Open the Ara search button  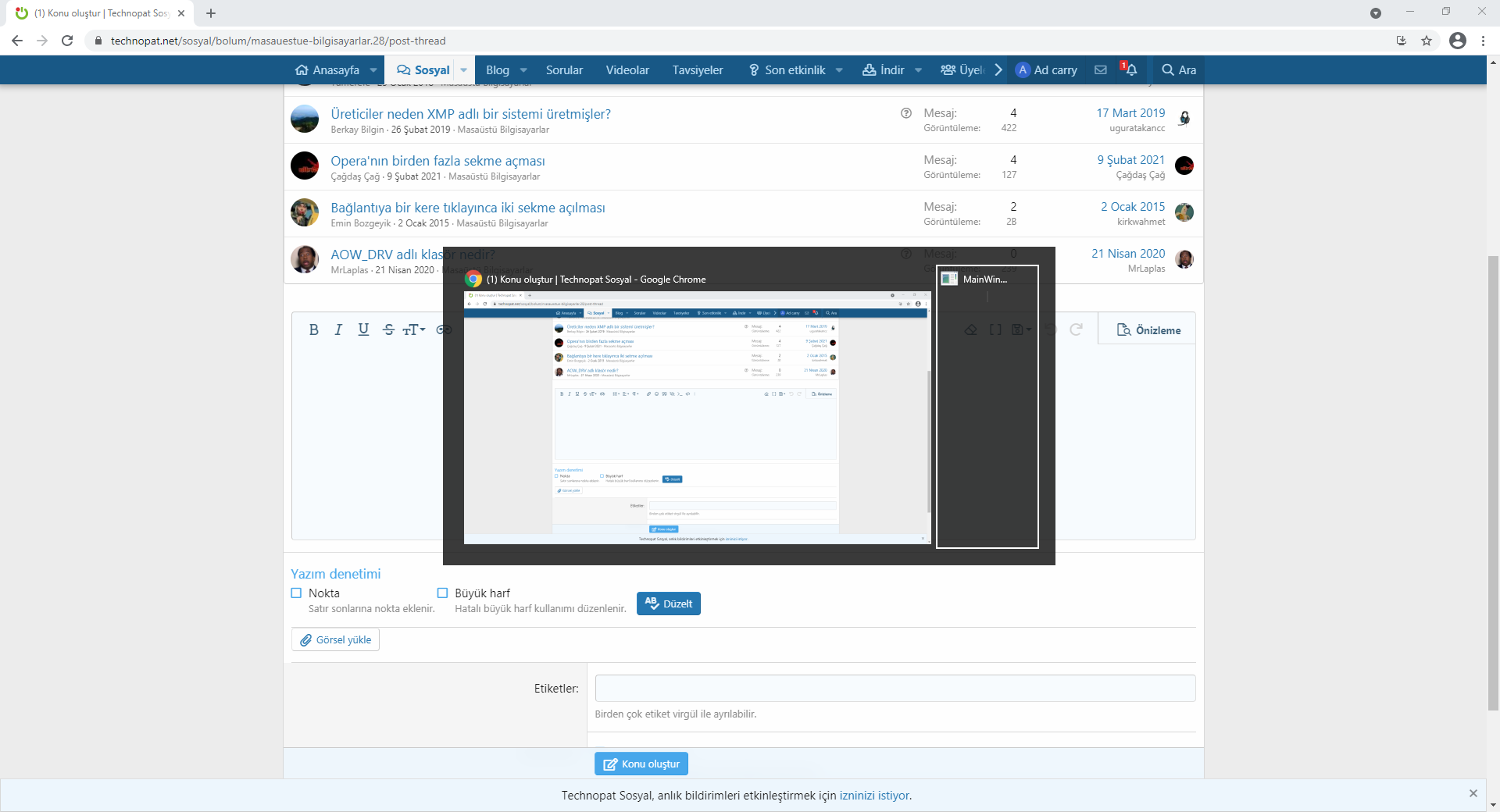[x=1179, y=69]
